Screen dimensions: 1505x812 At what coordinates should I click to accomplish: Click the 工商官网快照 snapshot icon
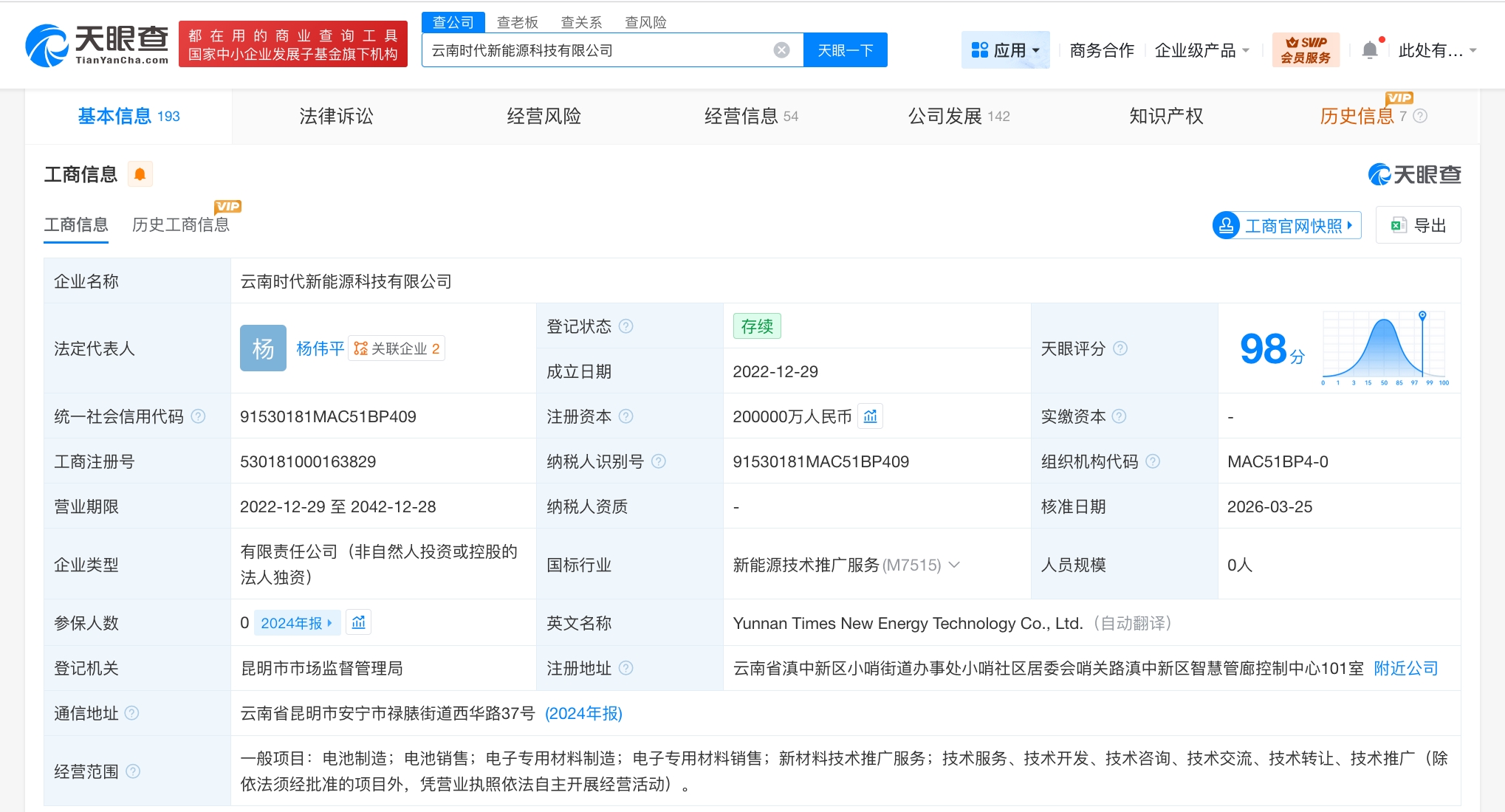[x=1228, y=225]
